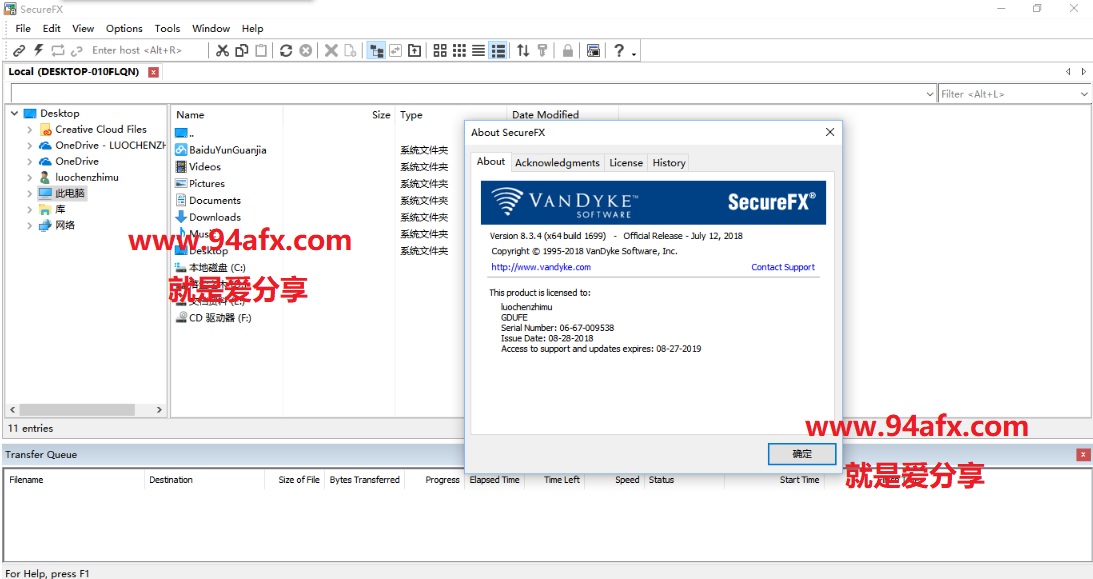
Task: Switch to the History tab
Action: [x=669, y=162]
